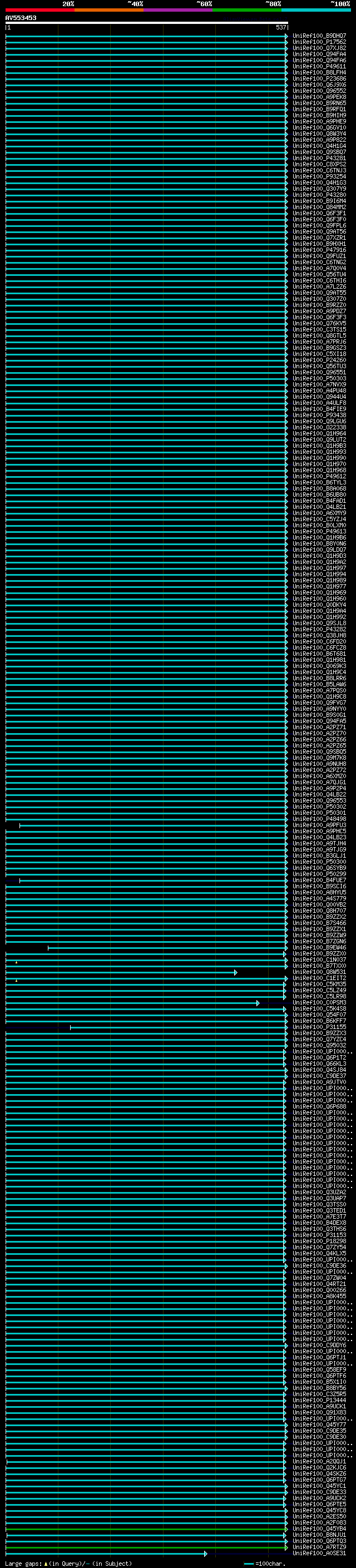Select the UniRef100_A9PFU3 label
356x1568 pixels.
point(319,825)
